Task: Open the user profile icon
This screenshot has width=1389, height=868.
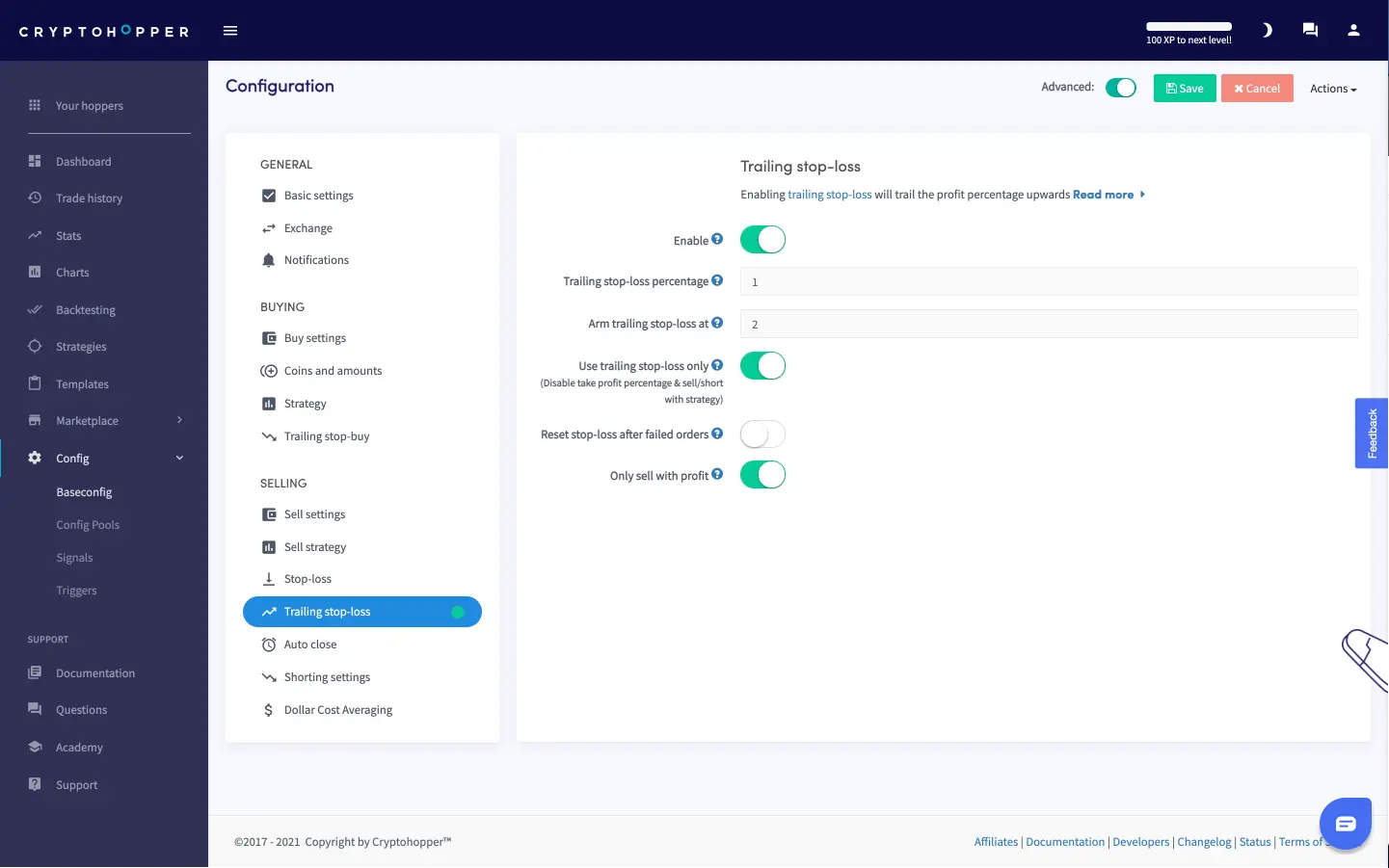Action: pyautogui.click(x=1353, y=30)
